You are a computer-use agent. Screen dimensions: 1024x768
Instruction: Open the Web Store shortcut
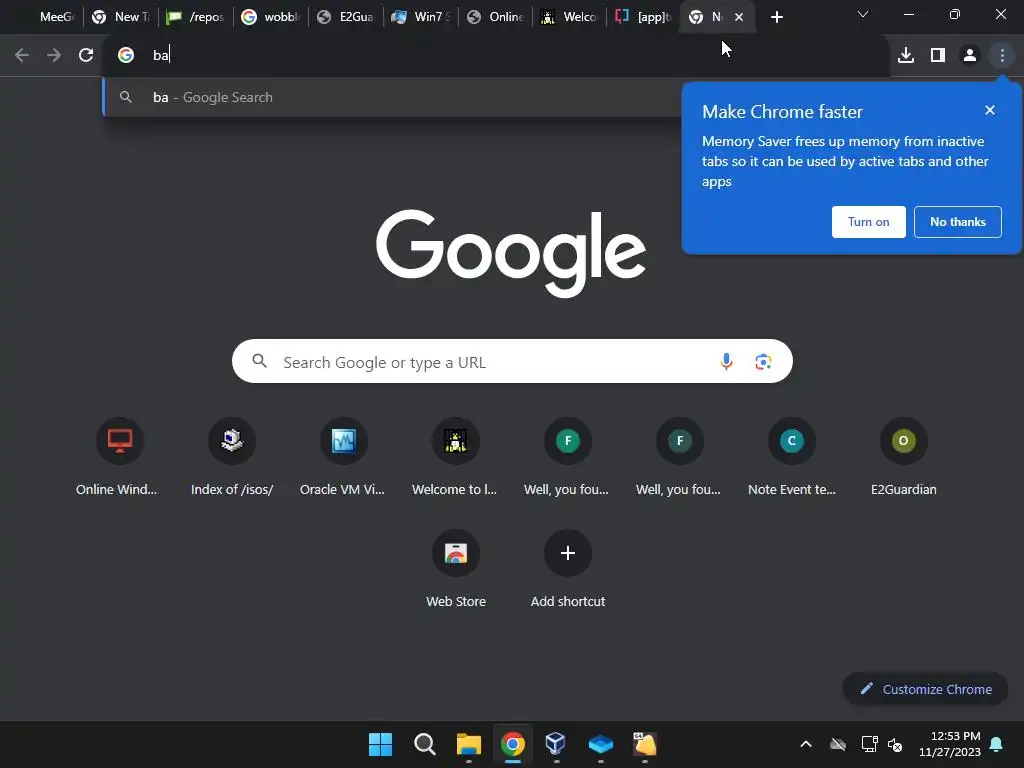(x=456, y=570)
